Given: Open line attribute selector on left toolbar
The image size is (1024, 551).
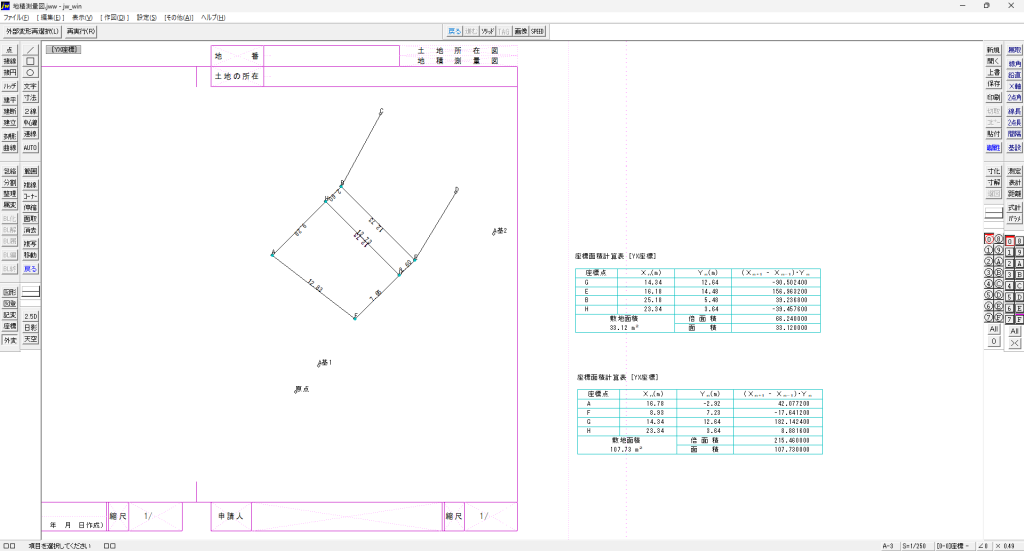Looking at the screenshot, I should [x=30, y=291].
